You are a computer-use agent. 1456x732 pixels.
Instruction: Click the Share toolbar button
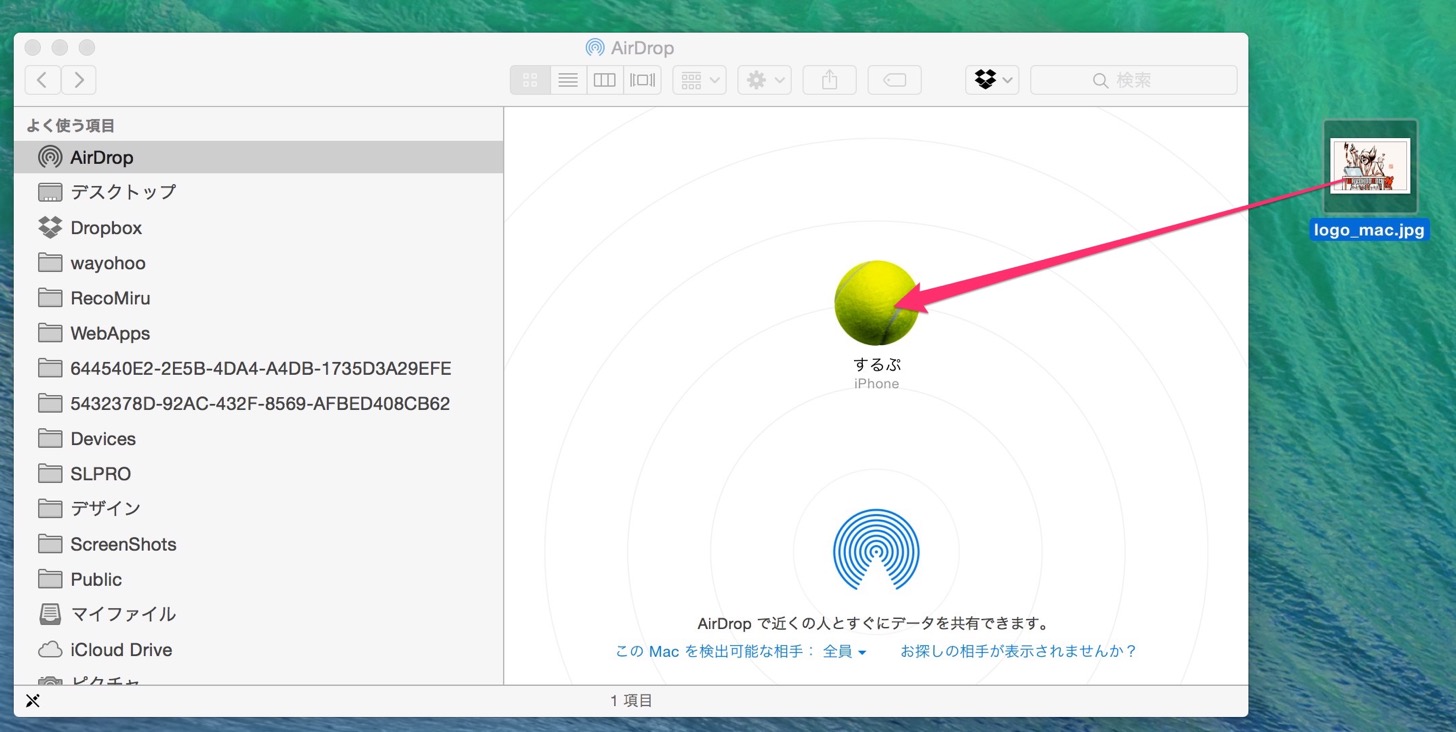coord(829,80)
